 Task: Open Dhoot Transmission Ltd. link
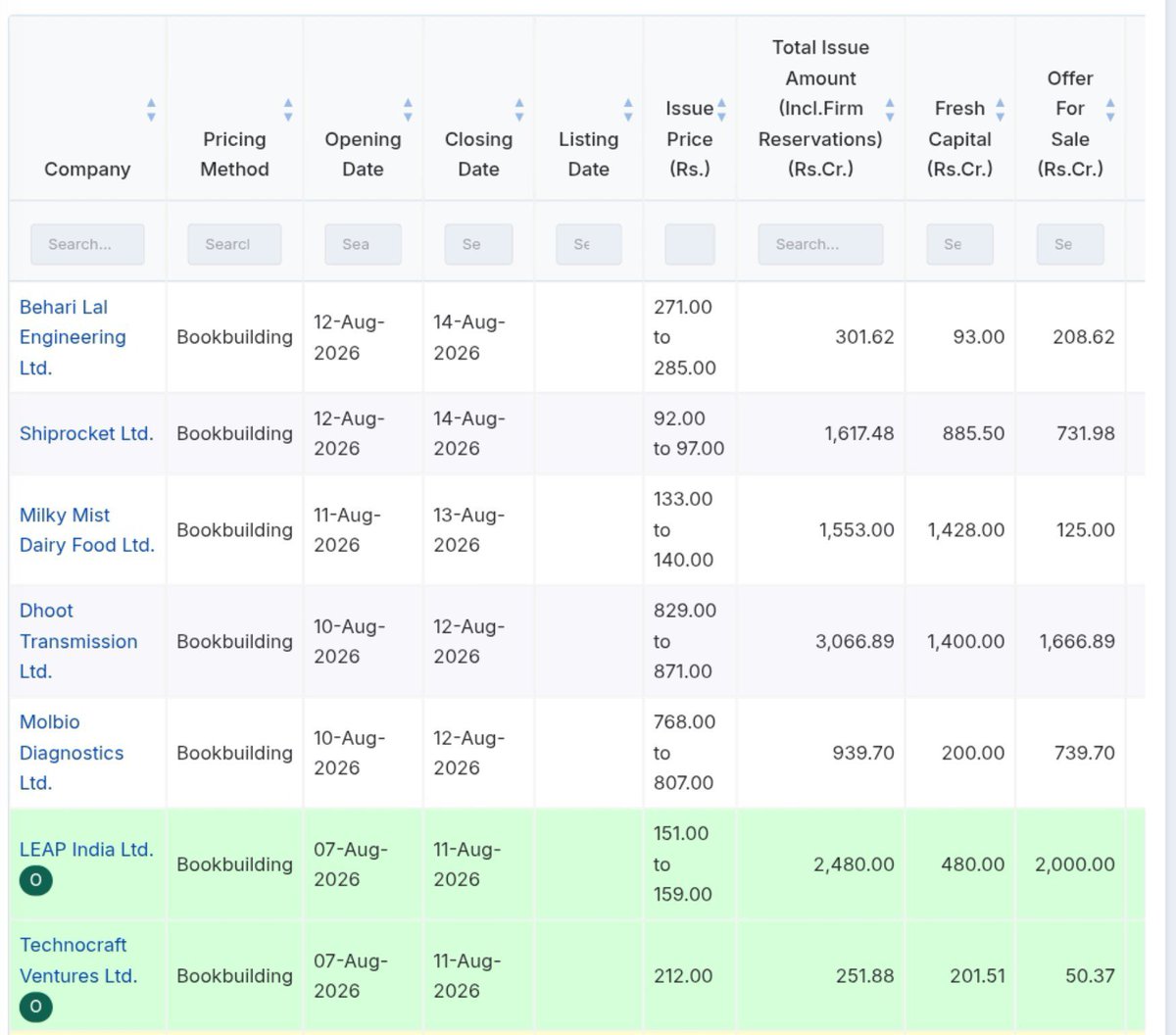tap(78, 641)
